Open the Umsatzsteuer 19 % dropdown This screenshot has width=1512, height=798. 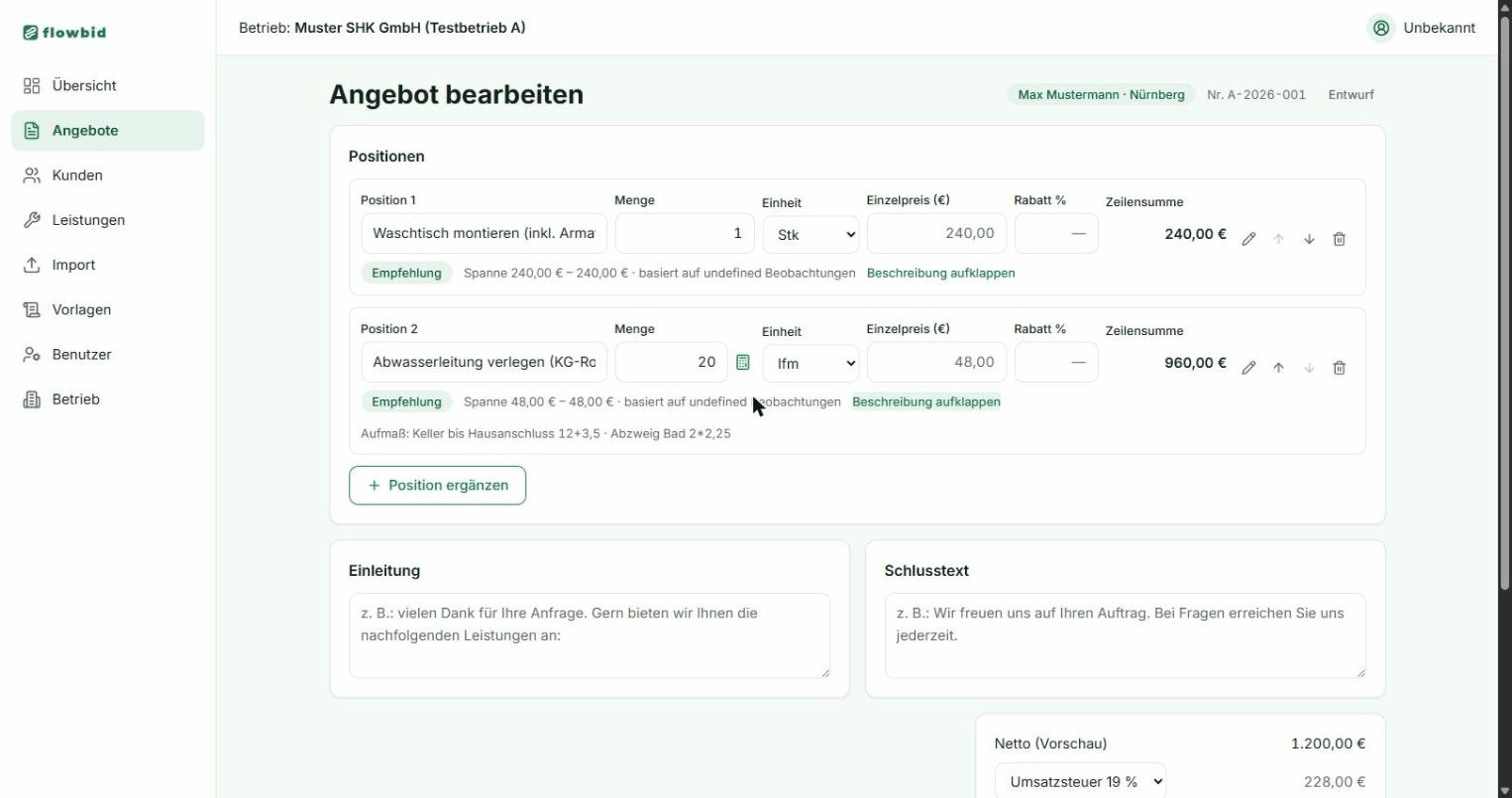(x=1080, y=782)
